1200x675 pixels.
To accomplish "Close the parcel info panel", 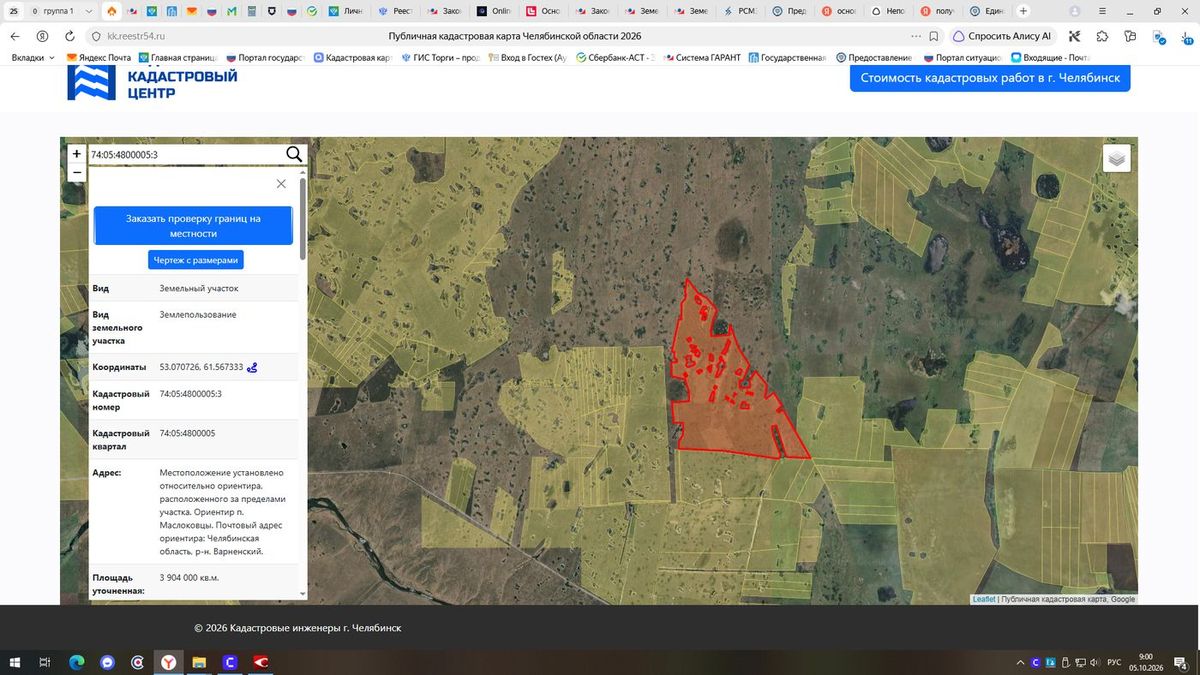I will (281, 184).
